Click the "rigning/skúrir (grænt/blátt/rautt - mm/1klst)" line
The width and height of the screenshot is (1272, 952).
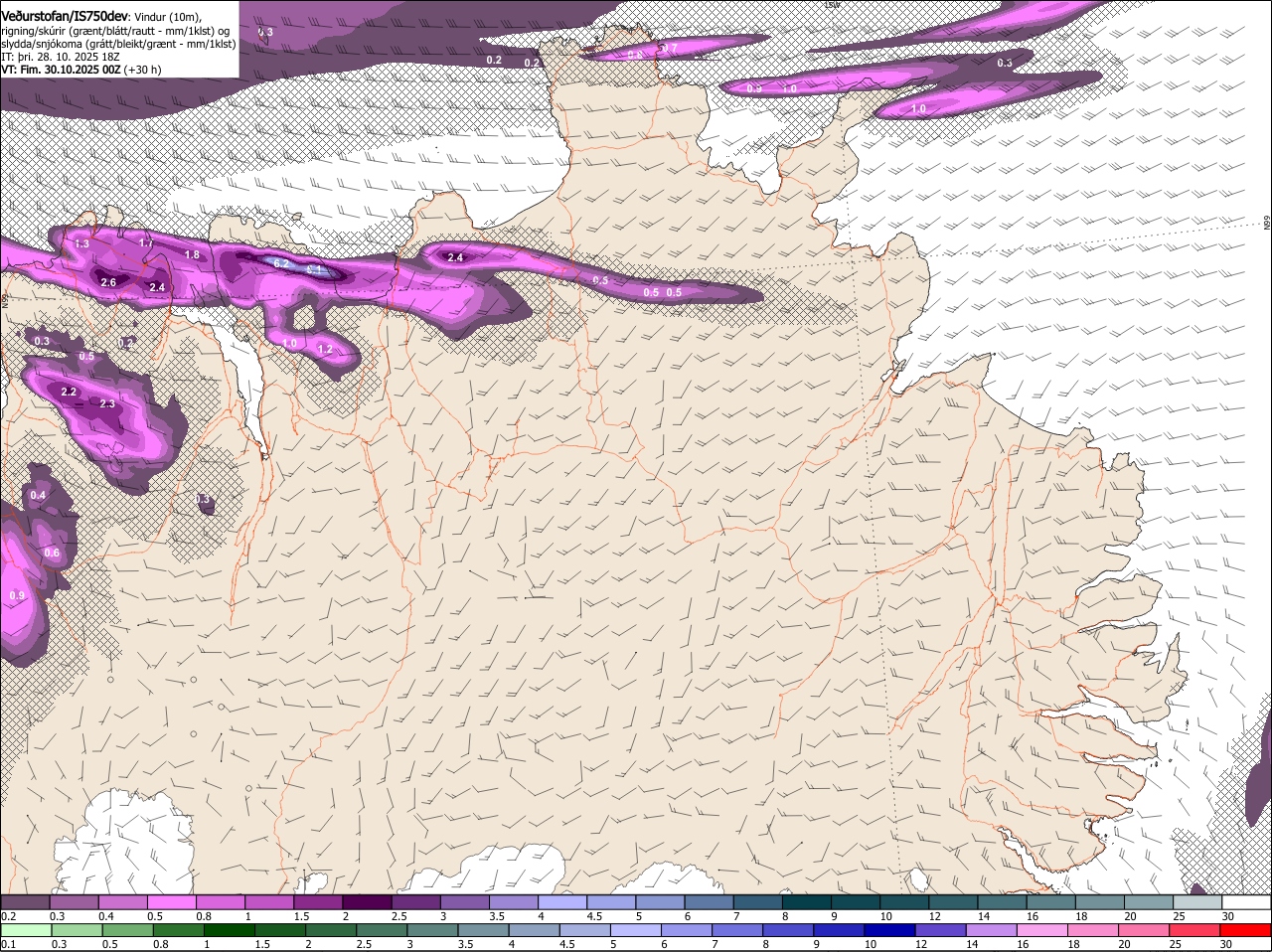[x=109, y=31]
